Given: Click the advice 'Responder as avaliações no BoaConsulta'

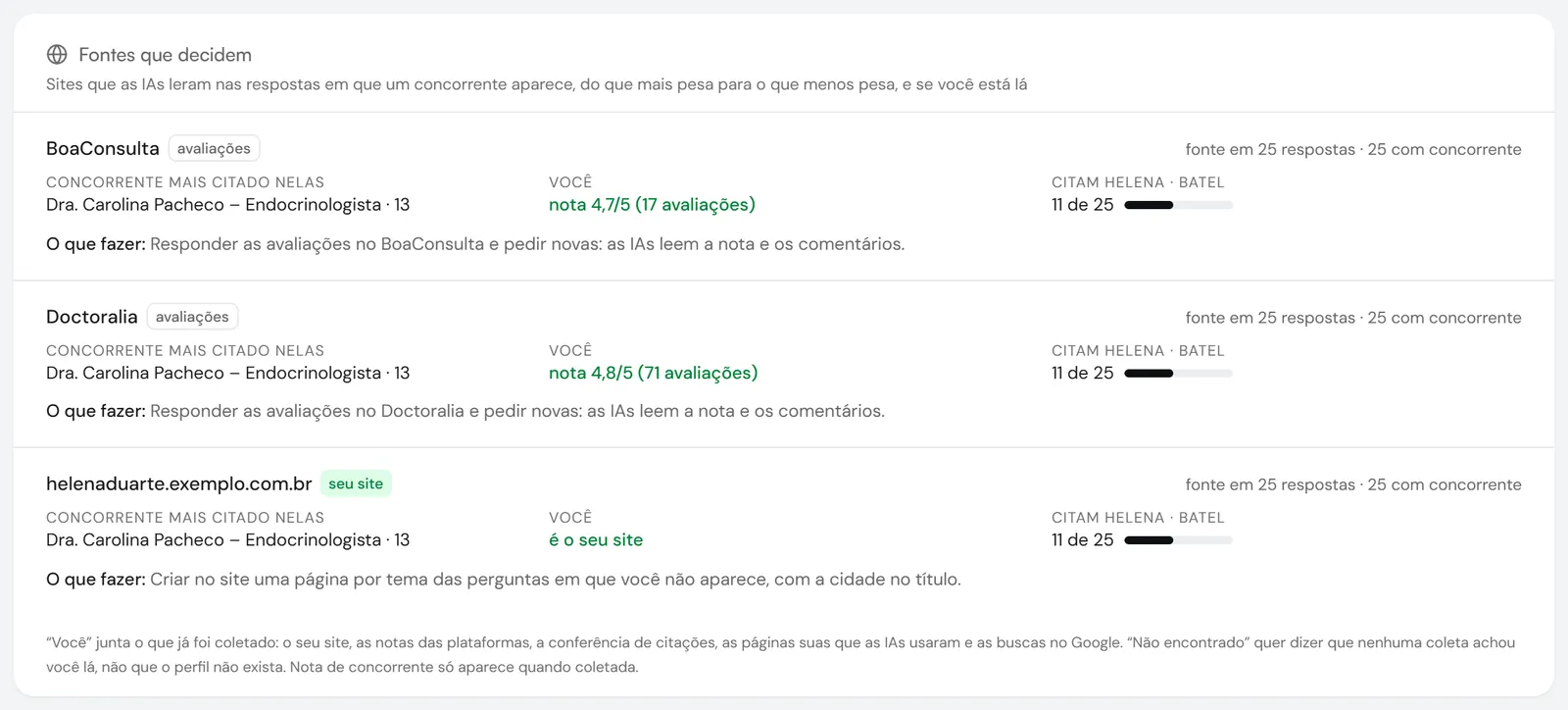Looking at the screenshot, I should [527, 244].
